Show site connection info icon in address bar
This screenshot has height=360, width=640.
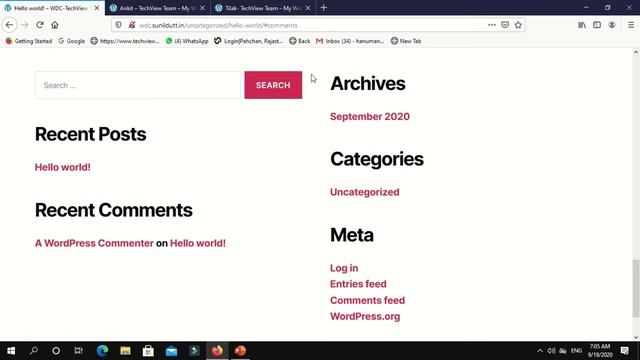tap(131, 25)
